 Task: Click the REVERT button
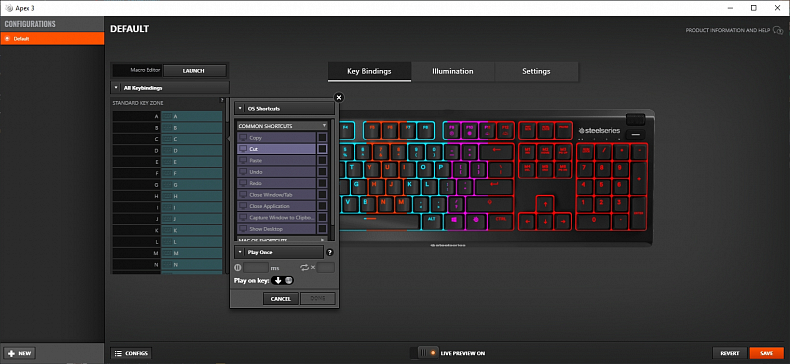(730, 353)
